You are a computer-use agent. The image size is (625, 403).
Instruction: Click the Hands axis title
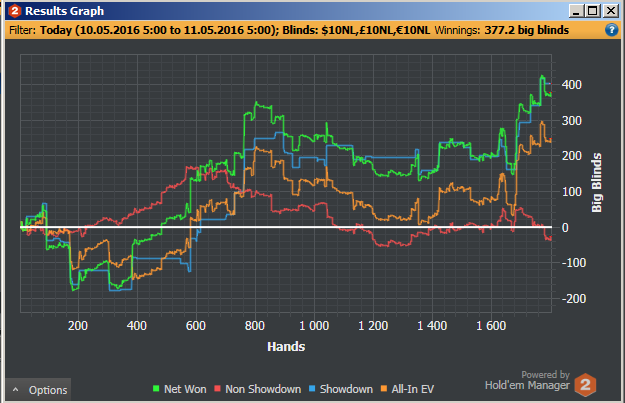286,346
